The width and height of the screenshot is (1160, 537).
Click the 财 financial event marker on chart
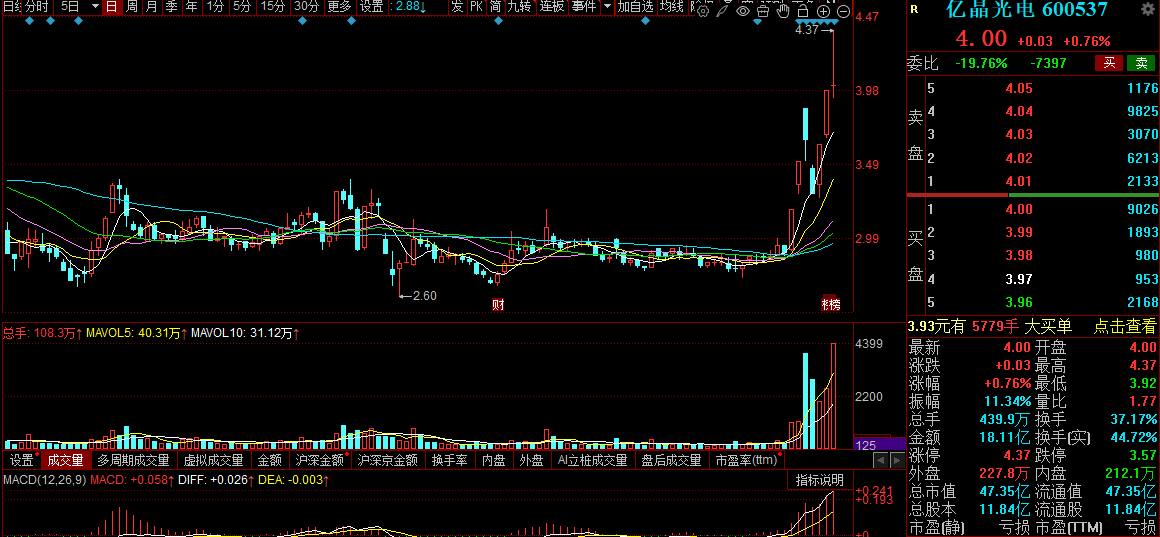(498, 304)
